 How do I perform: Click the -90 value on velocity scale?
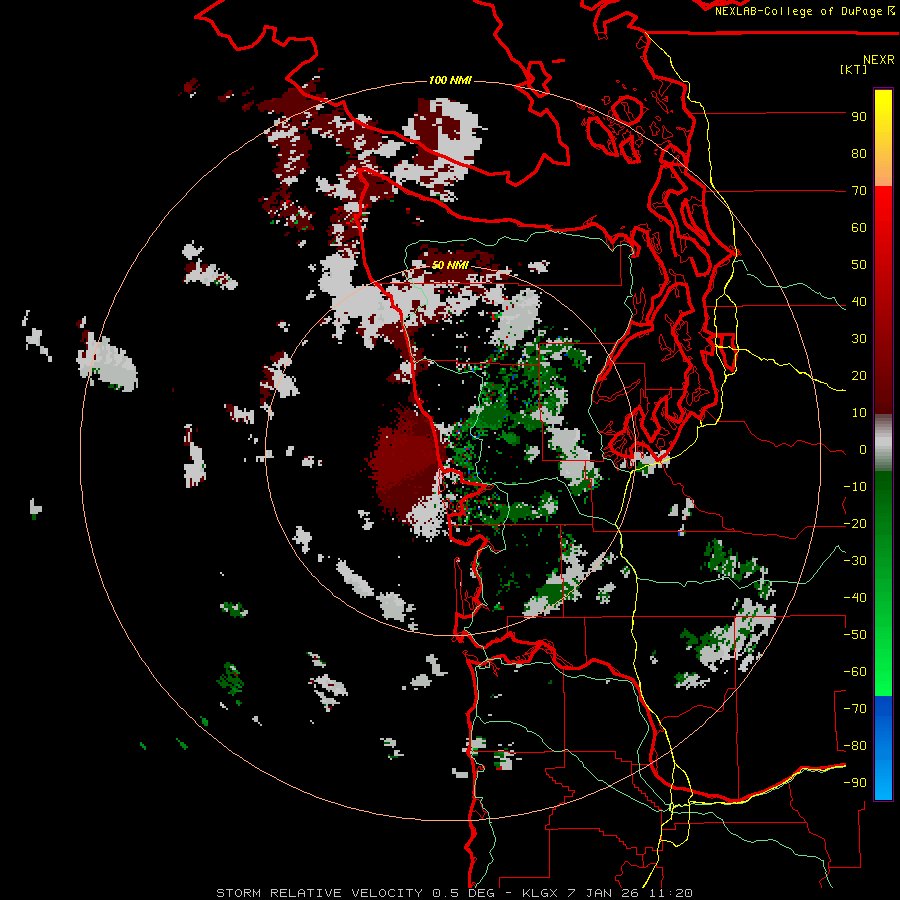tap(855, 783)
